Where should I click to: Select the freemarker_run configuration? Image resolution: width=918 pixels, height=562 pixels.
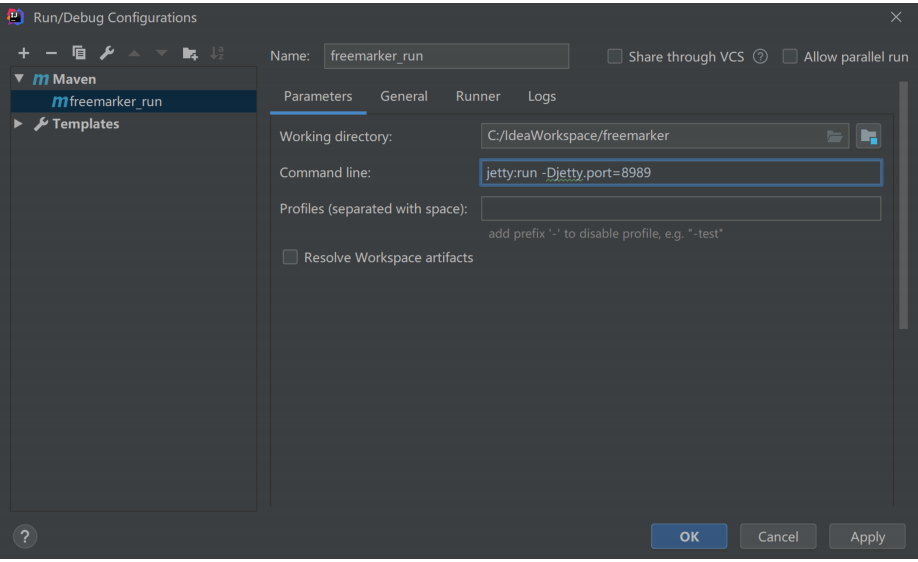click(133, 101)
